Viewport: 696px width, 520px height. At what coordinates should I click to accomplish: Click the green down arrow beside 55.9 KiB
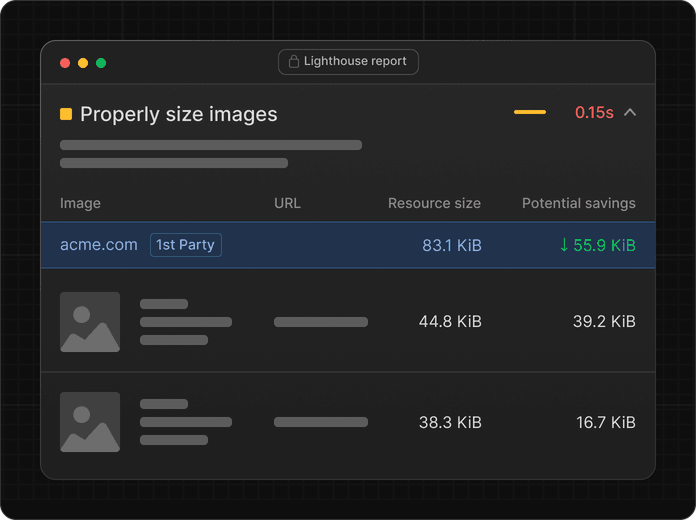tap(564, 245)
